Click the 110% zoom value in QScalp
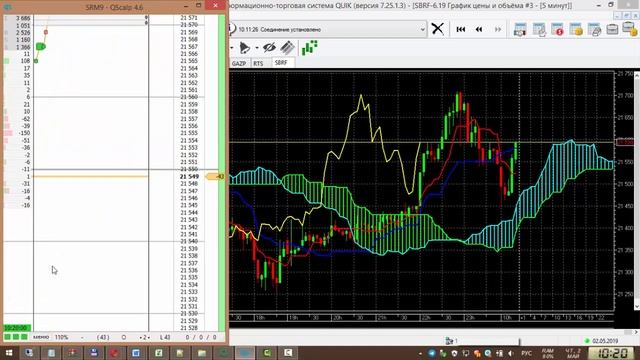This screenshot has width=640, height=360. (61, 337)
